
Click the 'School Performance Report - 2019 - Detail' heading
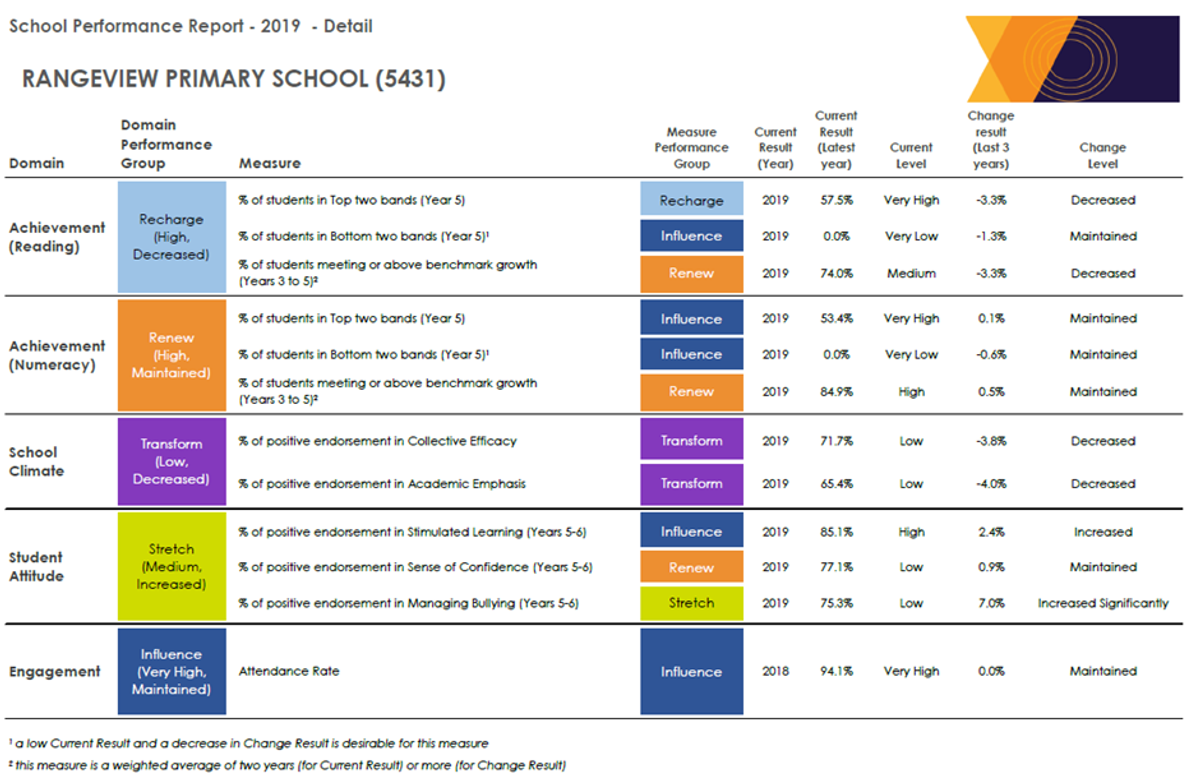click(x=191, y=26)
